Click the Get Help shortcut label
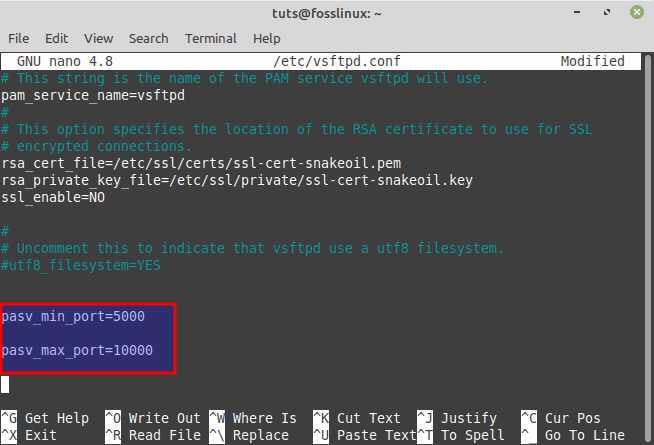The width and height of the screenshot is (654, 445). [57, 418]
